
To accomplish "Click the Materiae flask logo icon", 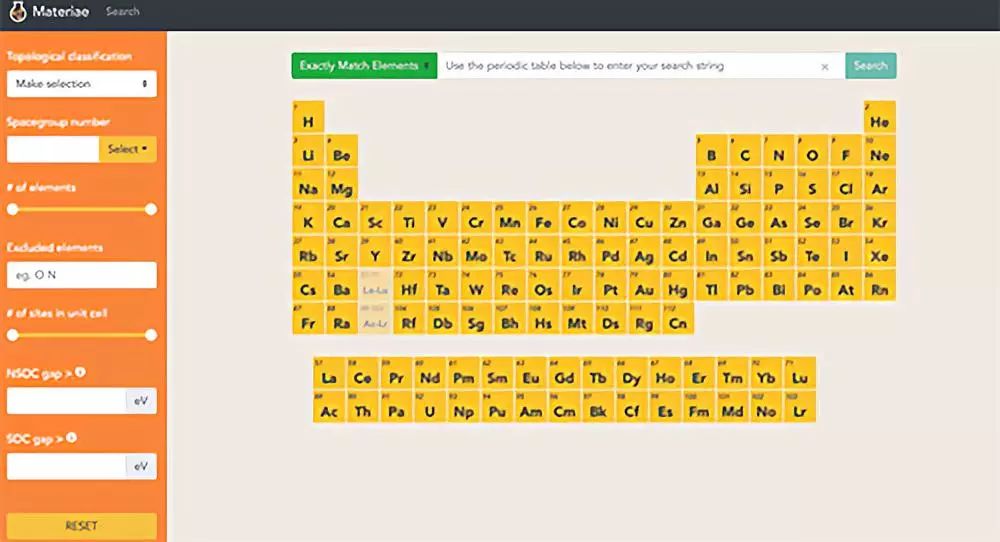I will click(x=18, y=11).
